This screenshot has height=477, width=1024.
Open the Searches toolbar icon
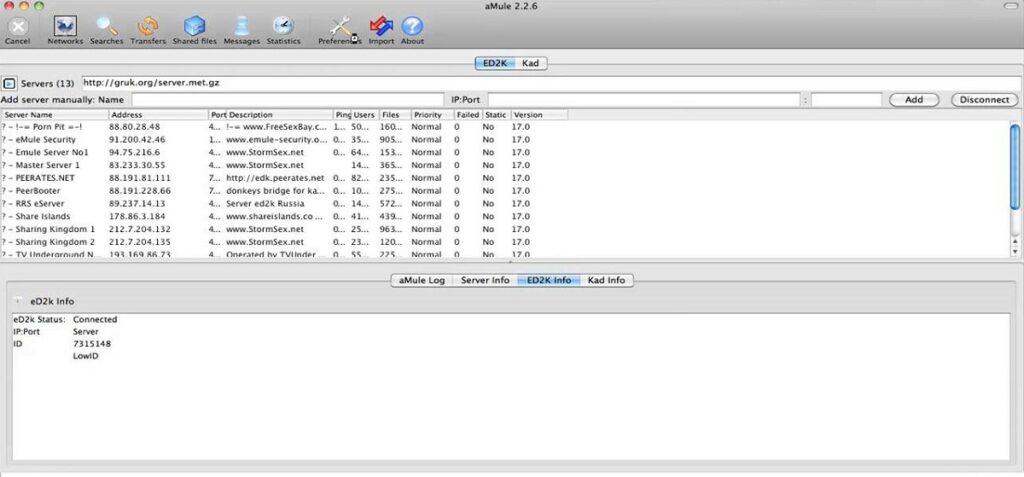coord(107,26)
